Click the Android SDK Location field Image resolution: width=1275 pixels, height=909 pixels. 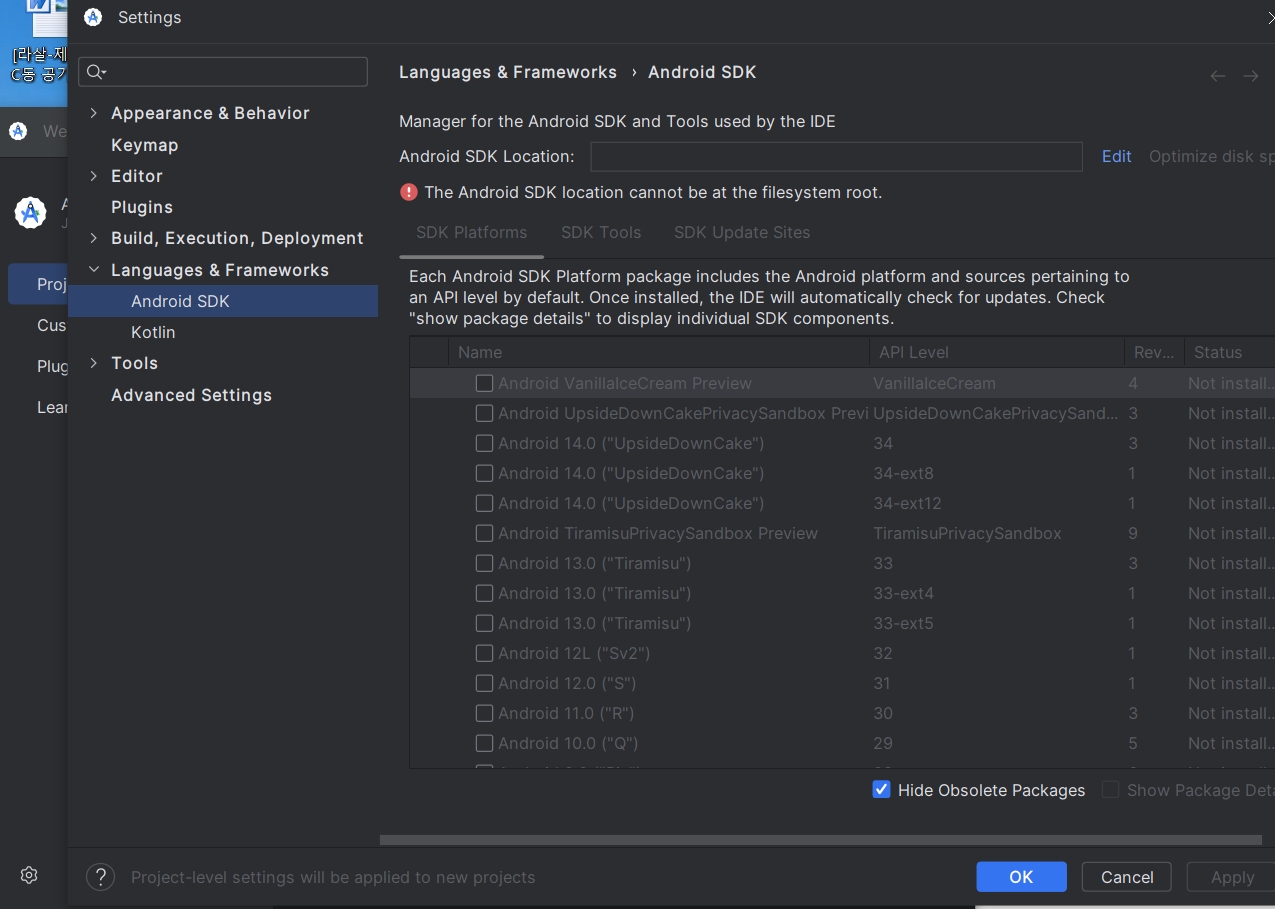836,156
